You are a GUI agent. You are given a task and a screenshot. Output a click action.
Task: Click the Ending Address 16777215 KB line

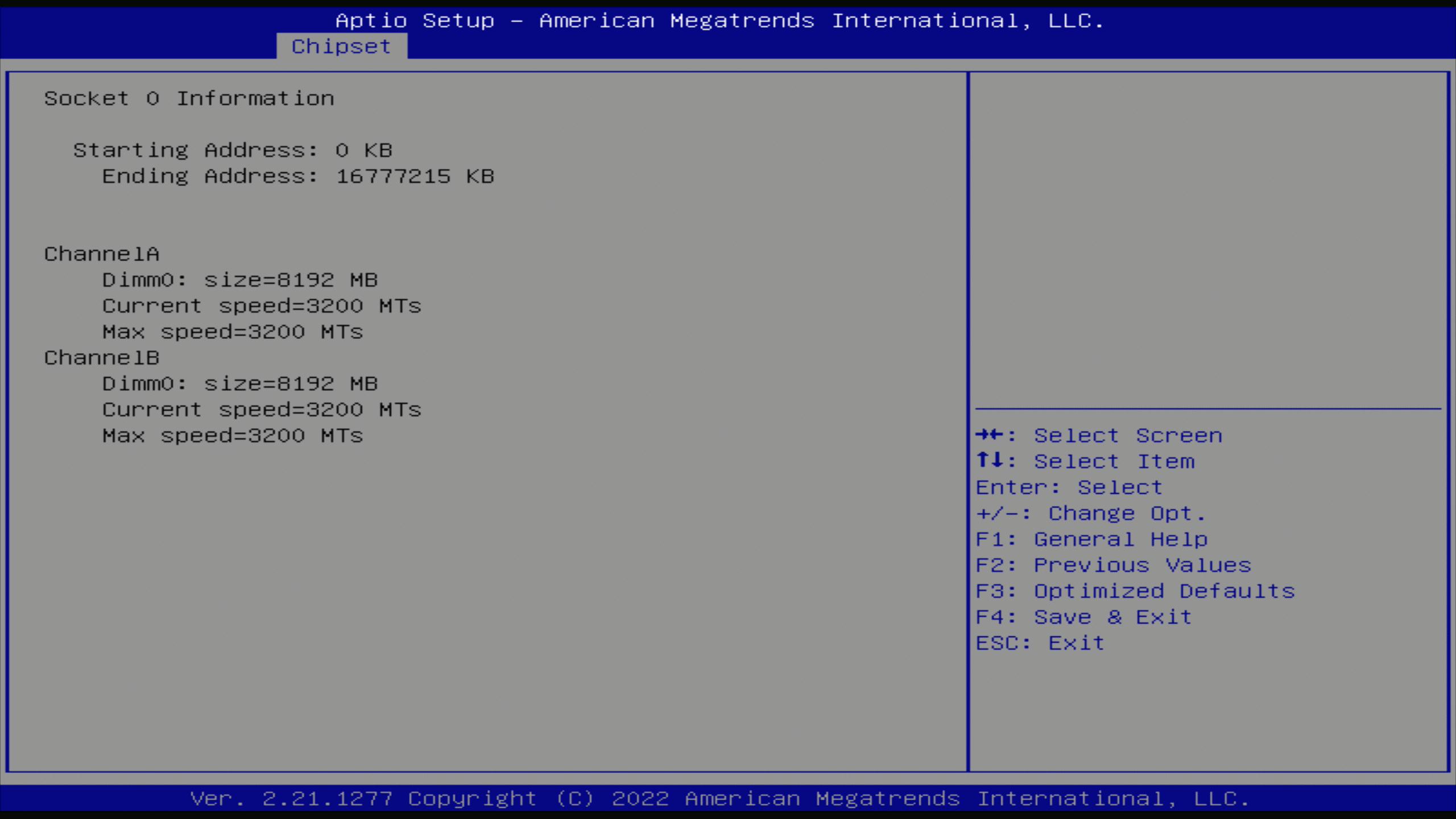pyautogui.click(x=298, y=176)
